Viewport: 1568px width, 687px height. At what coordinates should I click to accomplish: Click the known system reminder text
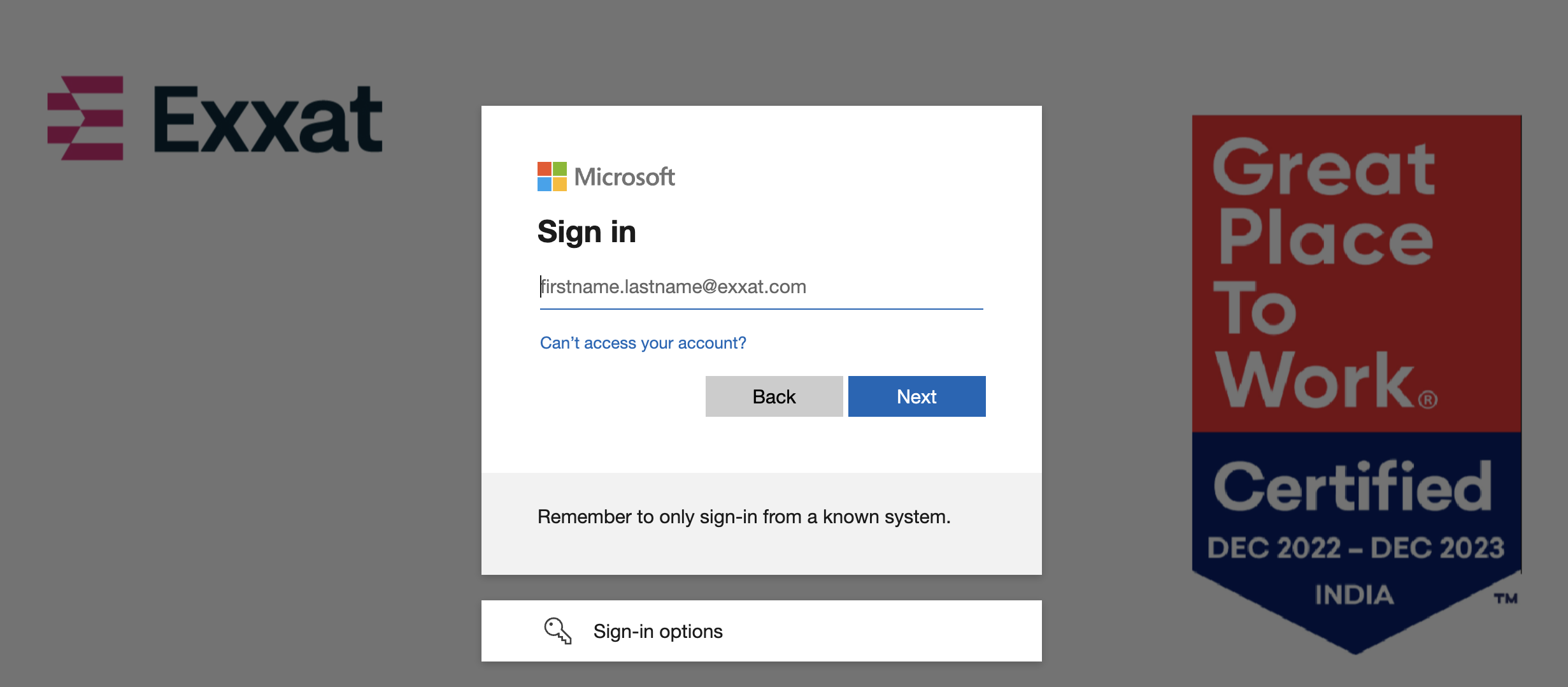click(743, 517)
